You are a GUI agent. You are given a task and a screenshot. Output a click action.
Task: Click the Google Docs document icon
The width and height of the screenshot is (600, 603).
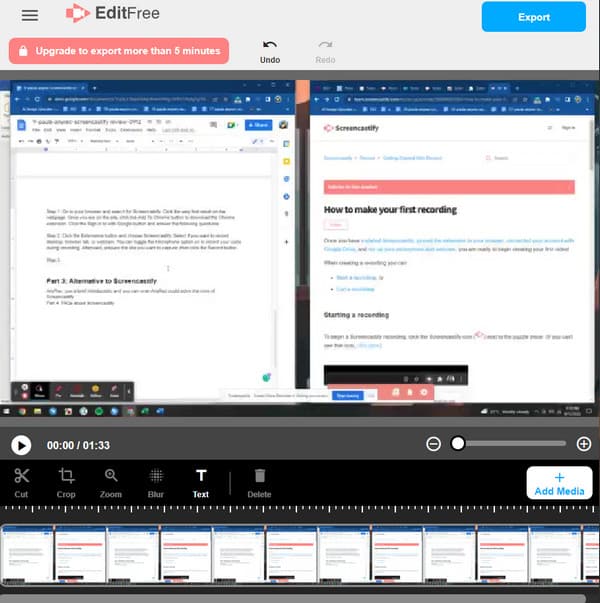click(x=22, y=125)
